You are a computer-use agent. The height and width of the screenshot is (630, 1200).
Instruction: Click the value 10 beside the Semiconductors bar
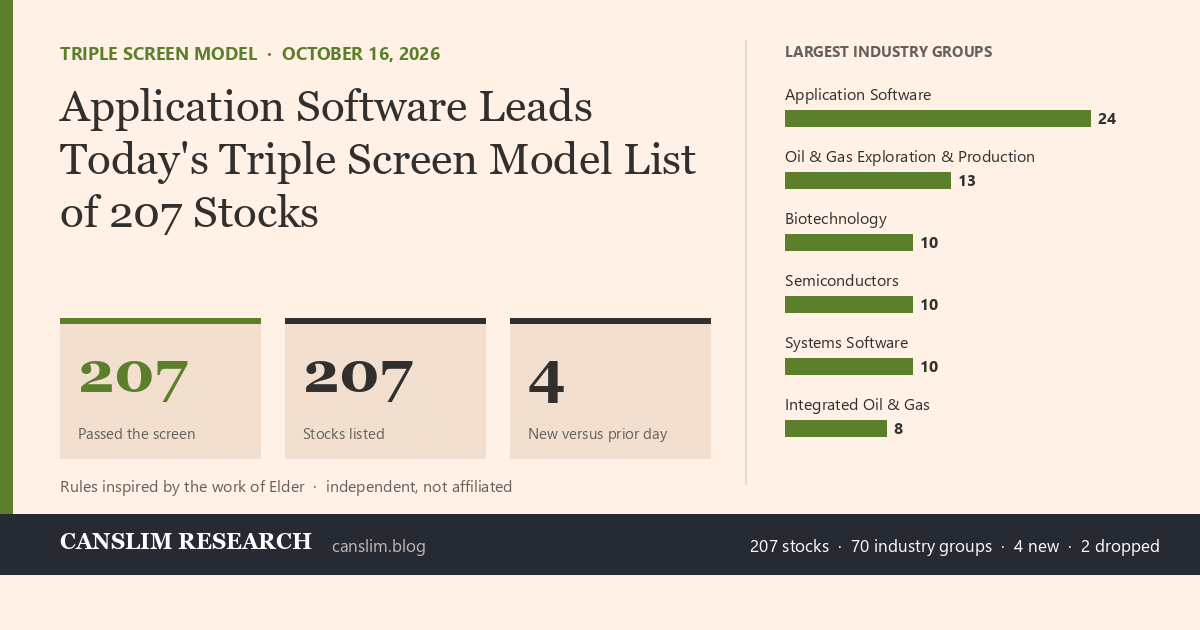929,305
